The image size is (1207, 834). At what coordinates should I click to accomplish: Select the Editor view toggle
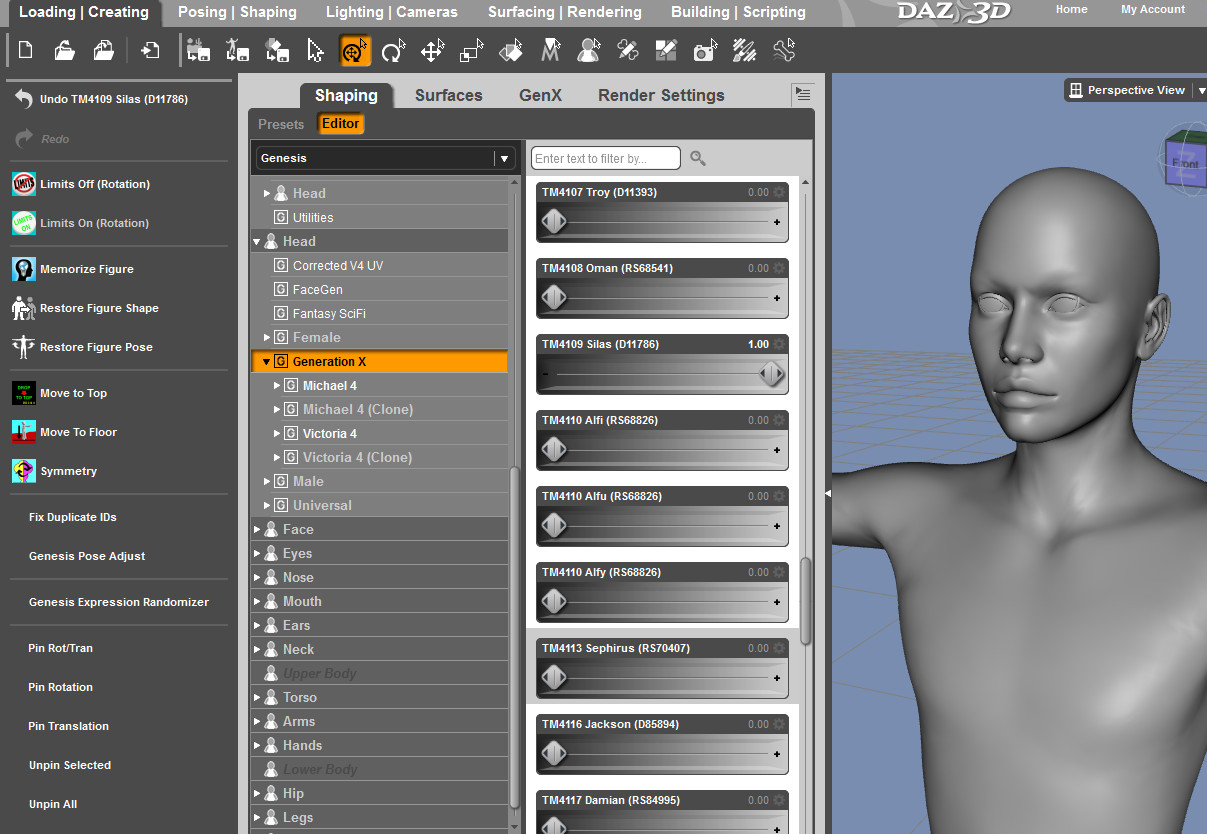coord(341,124)
